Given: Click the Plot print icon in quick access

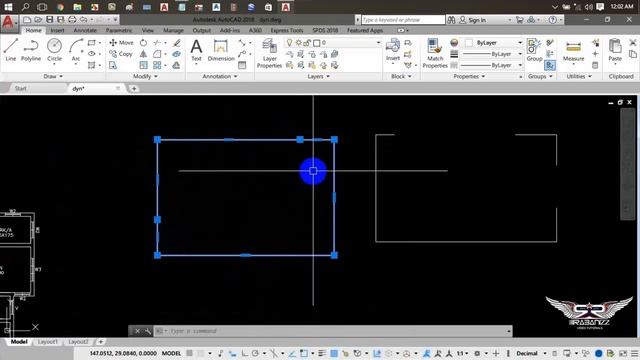Looking at the screenshot, I should [x=72, y=20].
